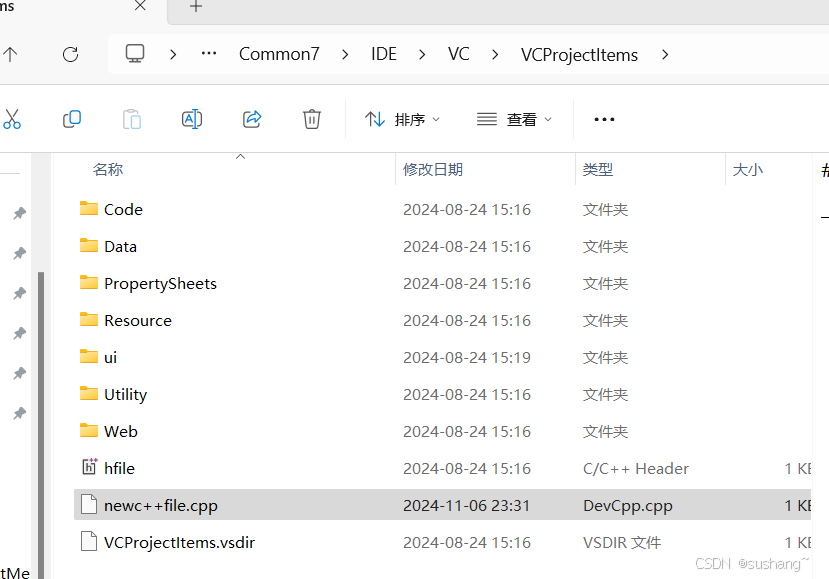The height and width of the screenshot is (579, 829).
Task: Sort by 名称 column header
Action: (x=108, y=169)
